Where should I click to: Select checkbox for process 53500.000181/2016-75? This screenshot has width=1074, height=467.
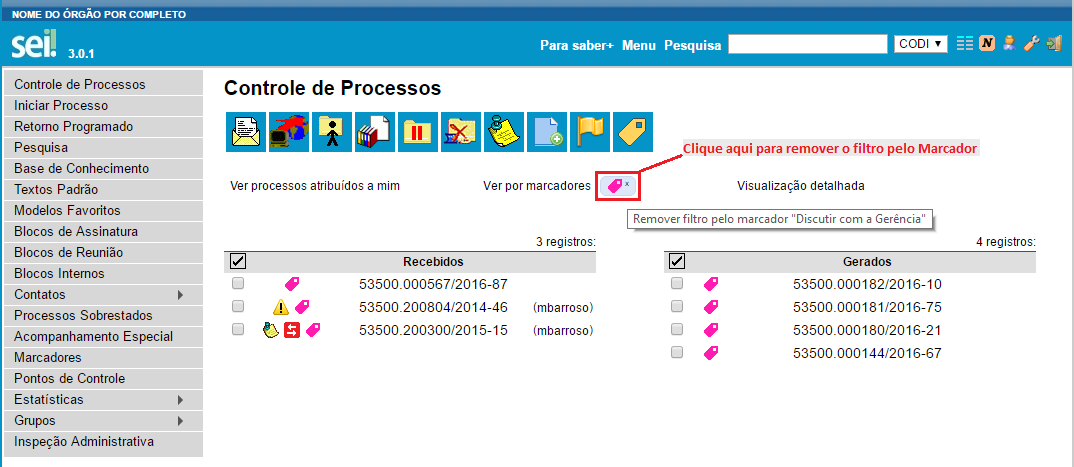coord(677,305)
